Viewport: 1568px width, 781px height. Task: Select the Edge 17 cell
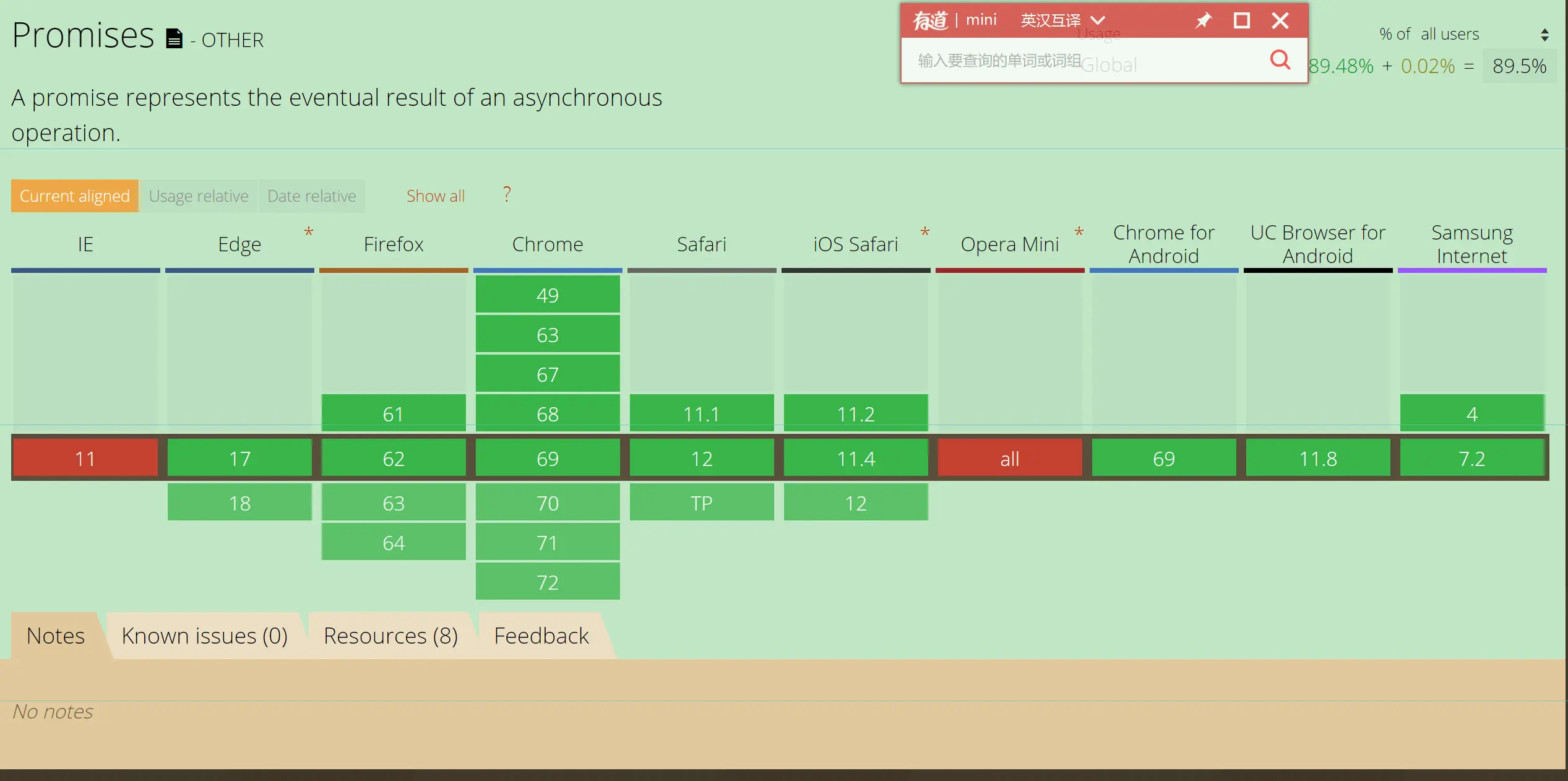pos(239,459)
